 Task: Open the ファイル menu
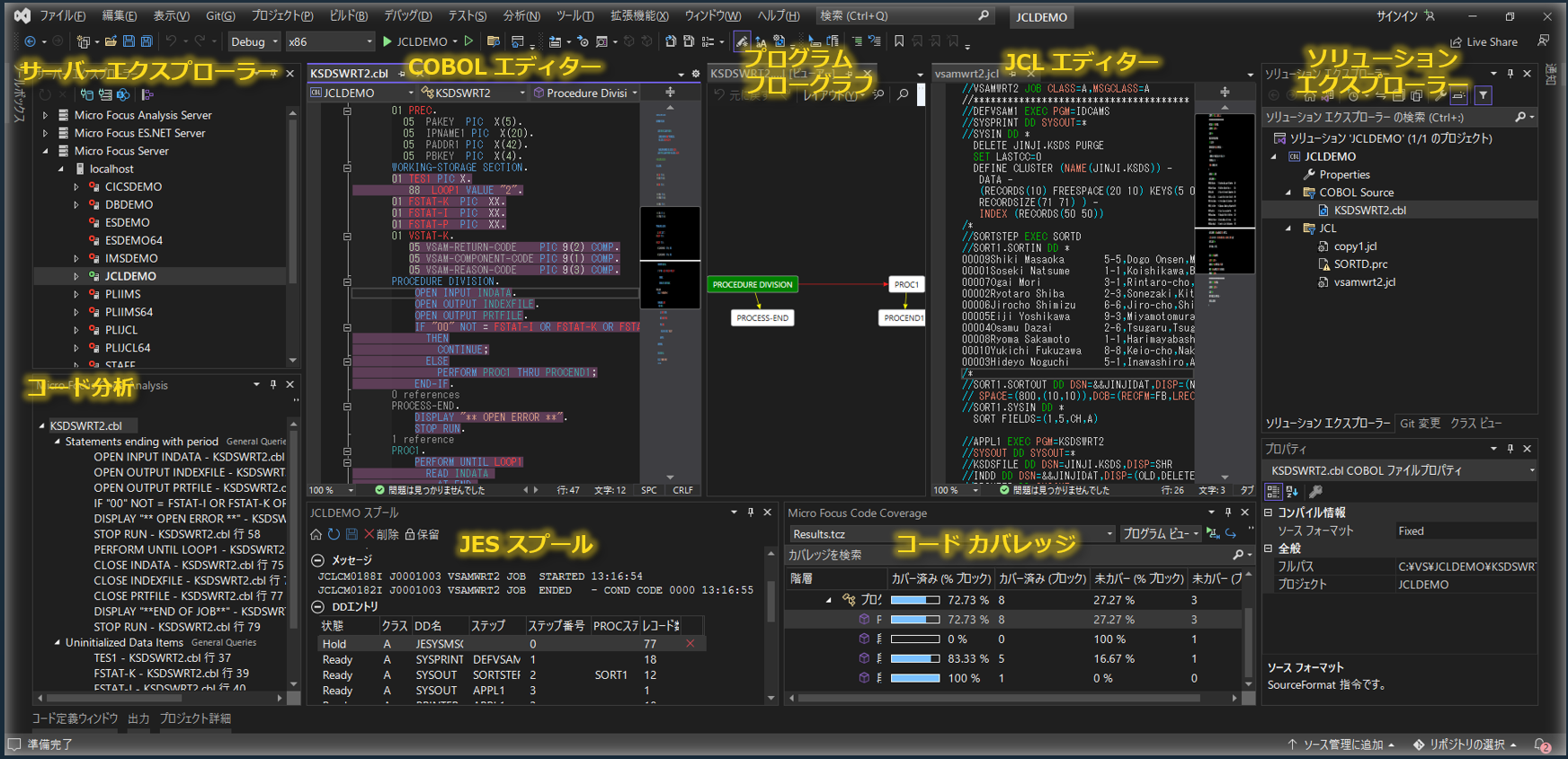62,16
